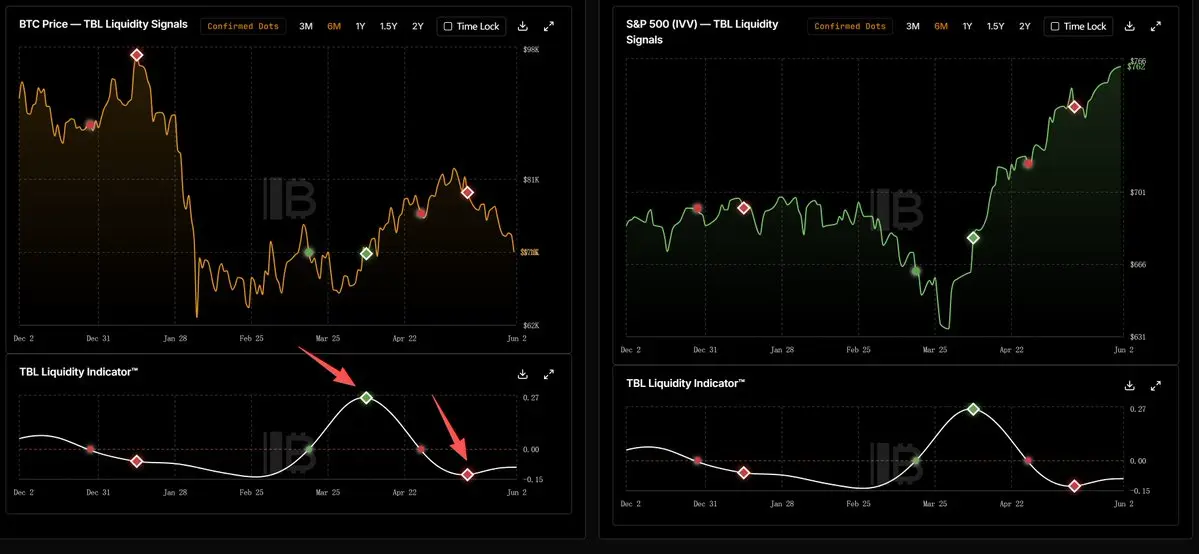
Task: Select 2Y range on S&P 500 chart
Action: click(1025, 26)
